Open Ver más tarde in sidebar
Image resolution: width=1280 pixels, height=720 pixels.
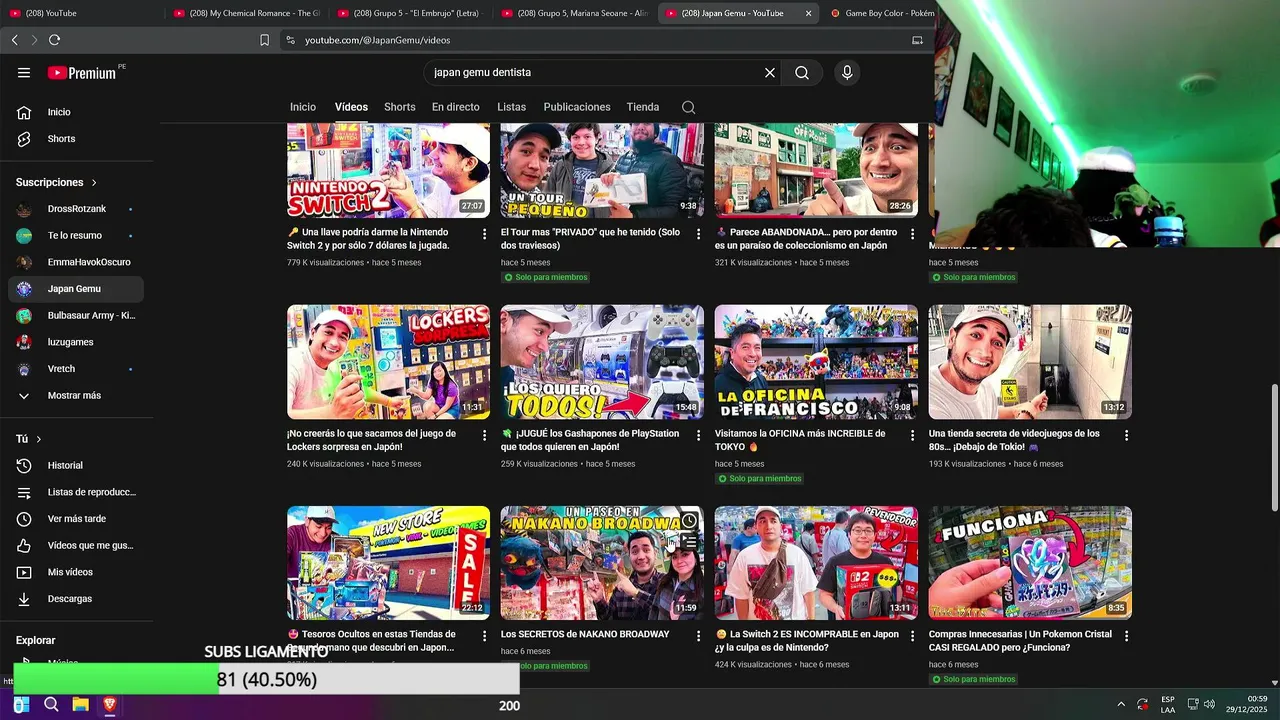click(75, 519)
